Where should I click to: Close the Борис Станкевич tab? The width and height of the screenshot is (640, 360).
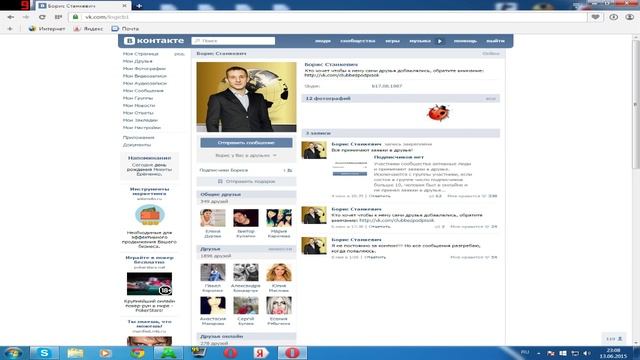coord(124,6)
